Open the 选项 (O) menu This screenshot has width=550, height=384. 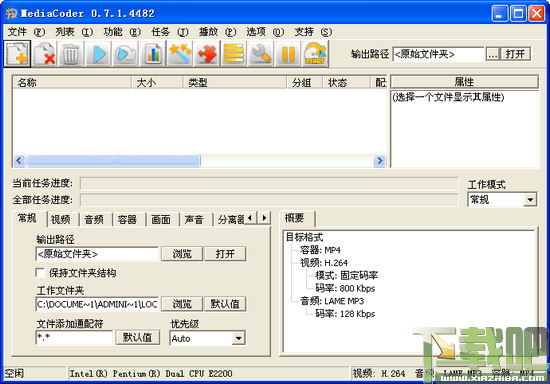(x=265, y=32)
